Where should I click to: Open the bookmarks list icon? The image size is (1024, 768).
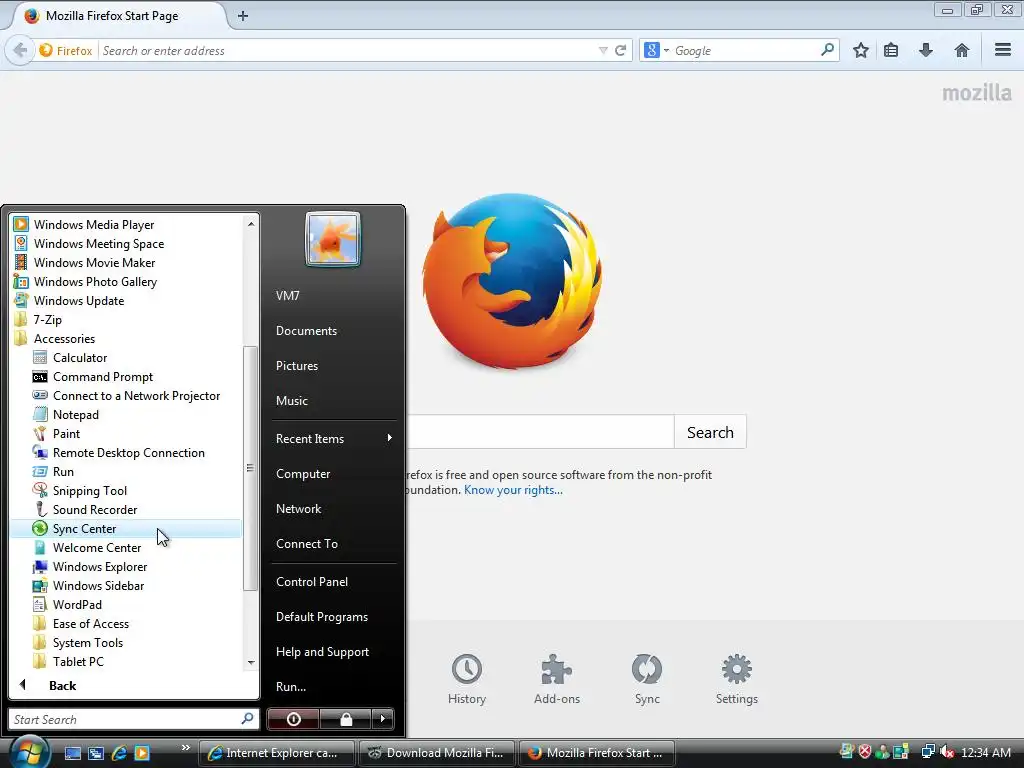891,50
